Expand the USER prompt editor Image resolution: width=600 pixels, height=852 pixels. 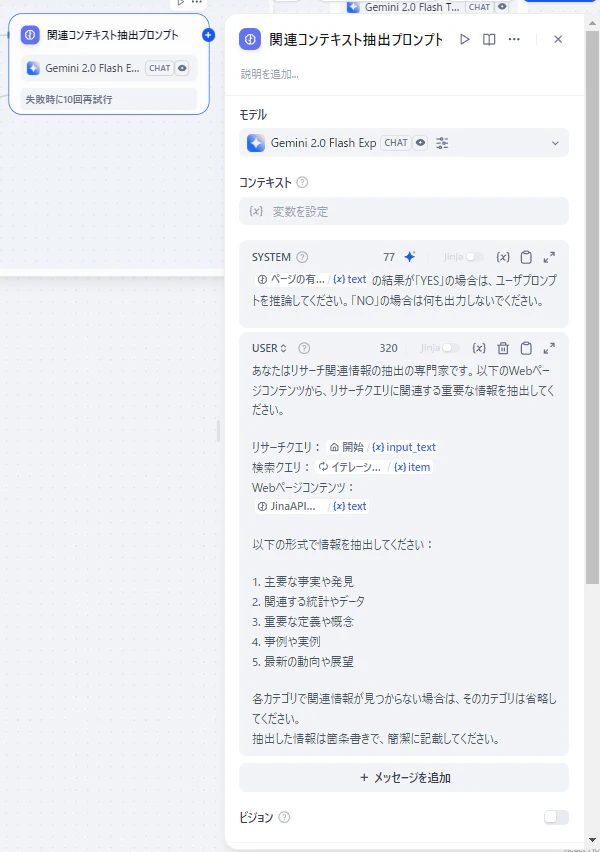click(x=549, y=348)
